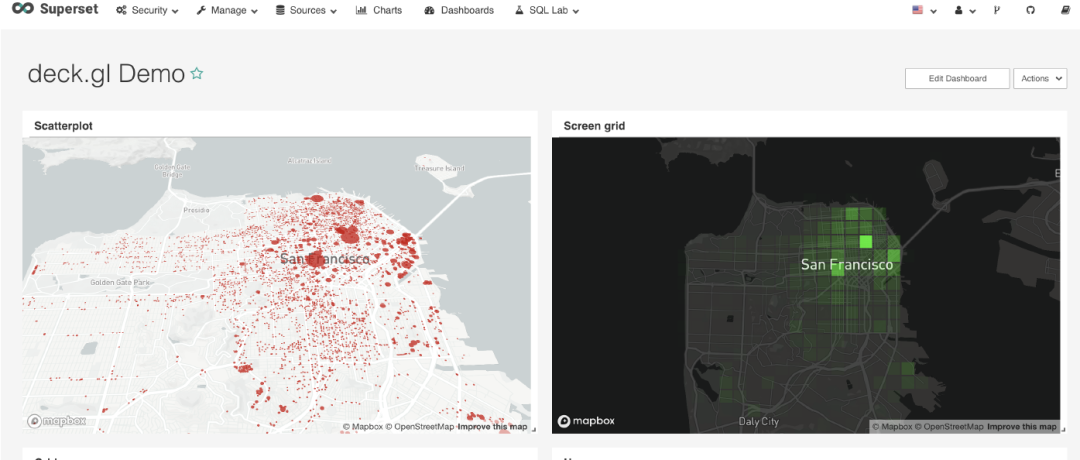The image size is (1080, 460).
Task: Click the Presidio label on the Scatterplot map
Action: click(x=196, y=211)
